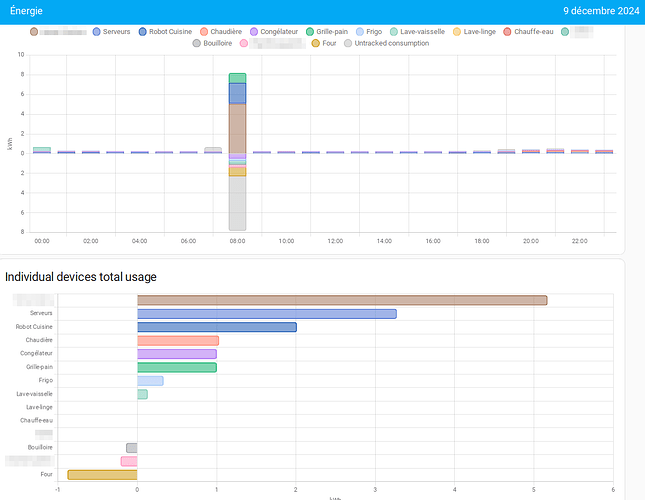
Task: Click the Lave-vaisselle total usage bar
Action: click(x=142, y=394)
